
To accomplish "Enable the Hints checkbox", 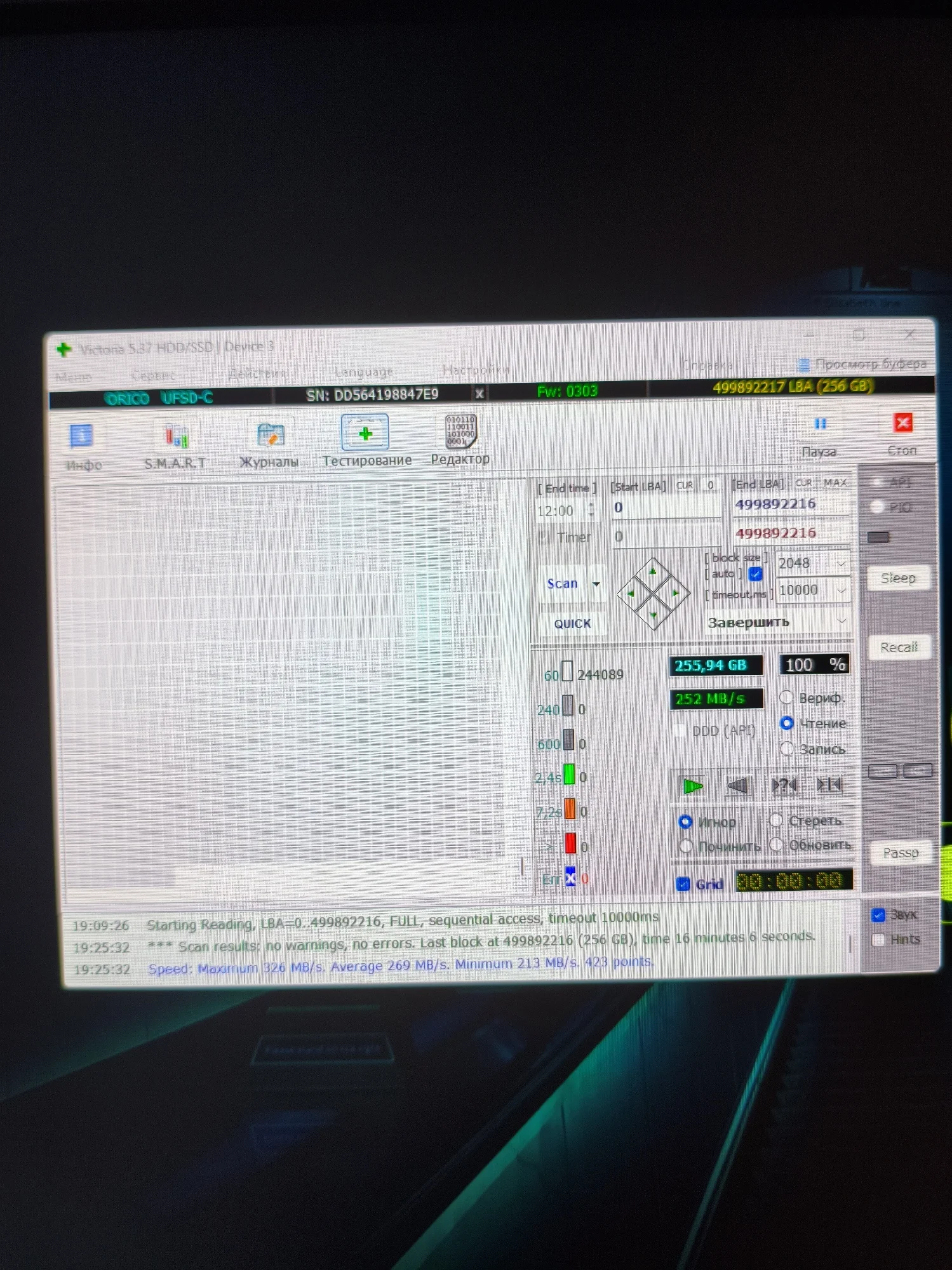I will click(878, 940).
